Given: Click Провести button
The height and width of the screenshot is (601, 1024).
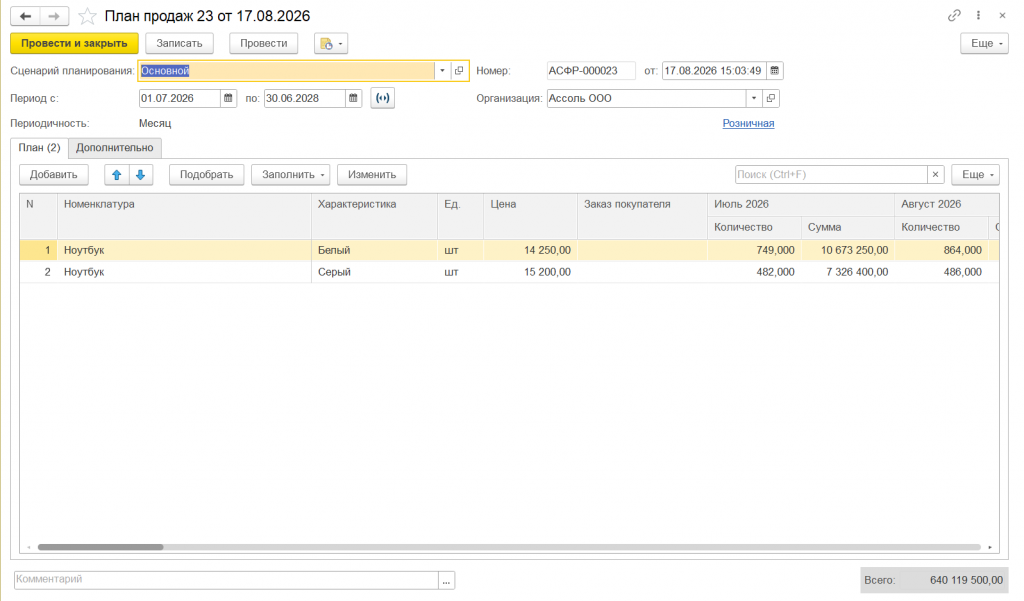Looking at the screenshot, I should pos(263,43).
